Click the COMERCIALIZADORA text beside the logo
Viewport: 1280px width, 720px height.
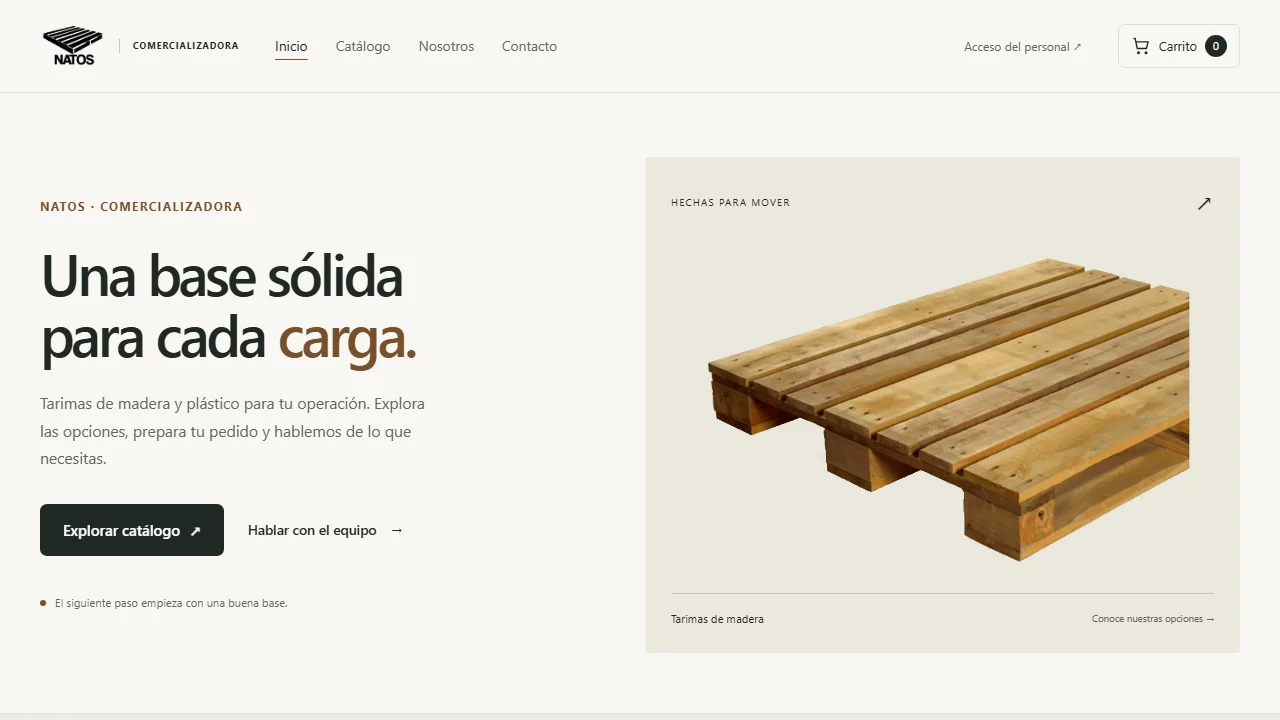tap(186, 46)
